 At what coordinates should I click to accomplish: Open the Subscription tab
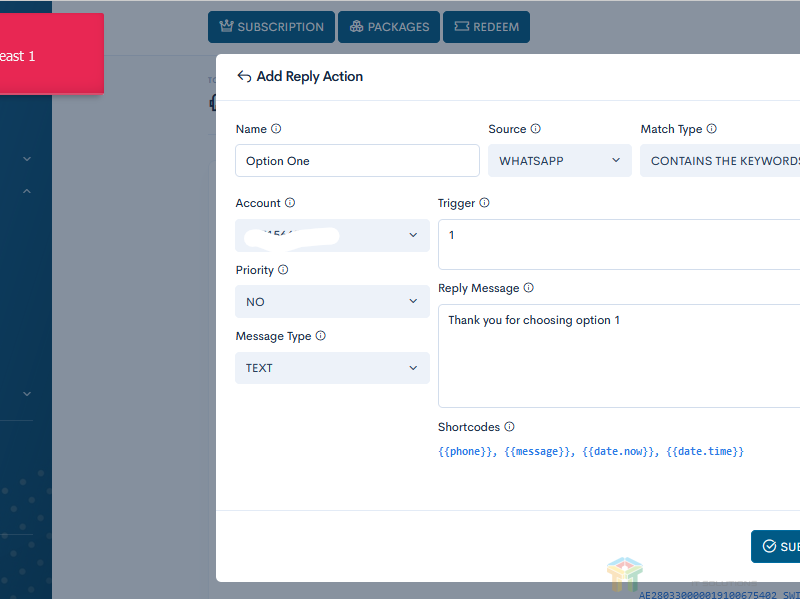point(270,27)
